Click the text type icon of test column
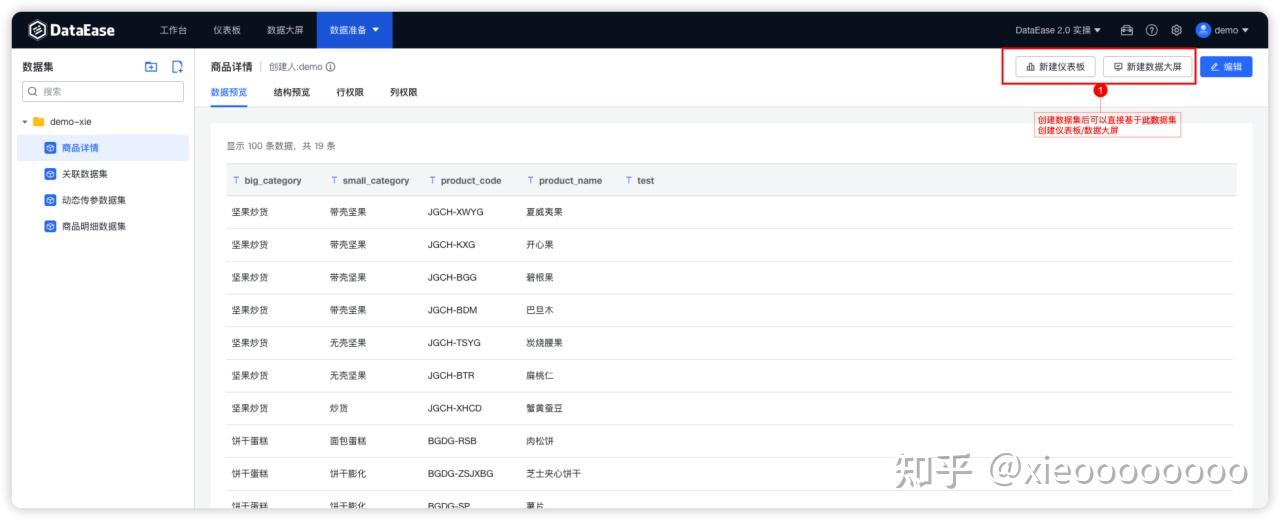 pyautogui.click(x=628, y=181)
